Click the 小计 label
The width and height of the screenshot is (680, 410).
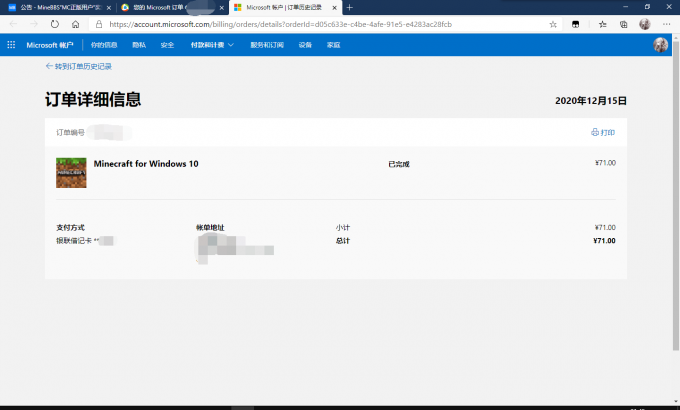coord(343,227)
